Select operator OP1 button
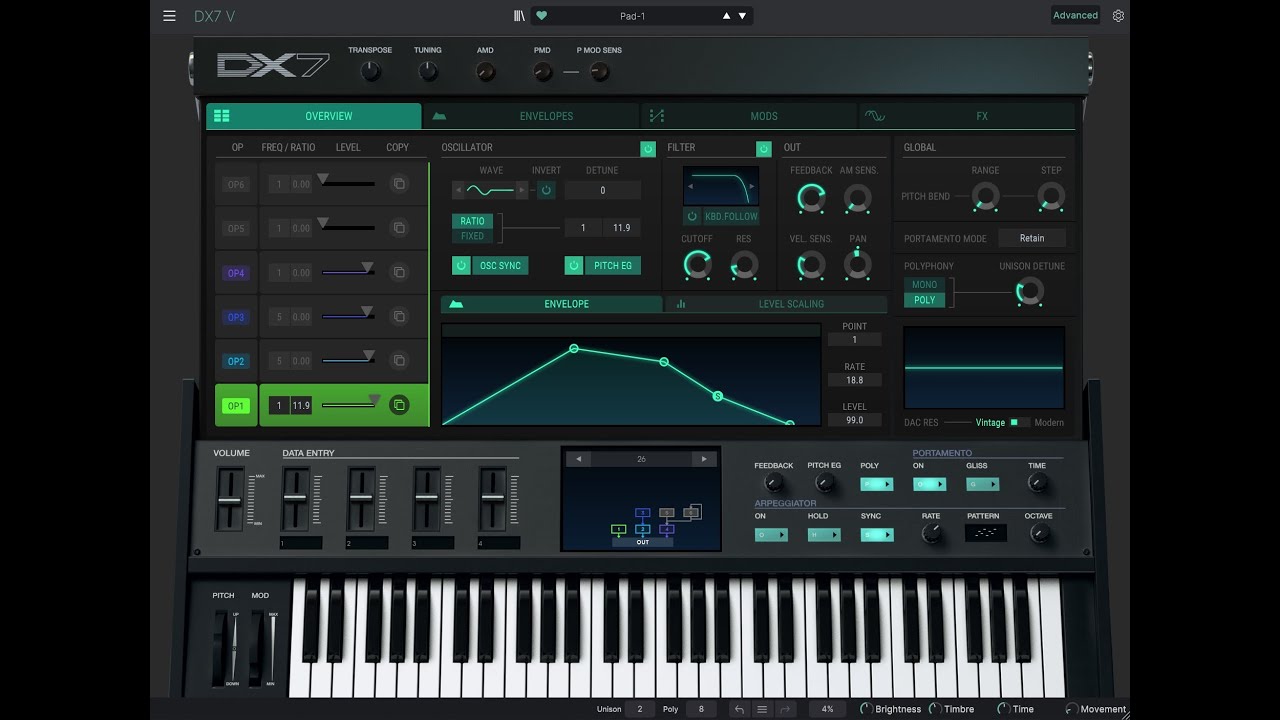 click(x=236, y=405)
